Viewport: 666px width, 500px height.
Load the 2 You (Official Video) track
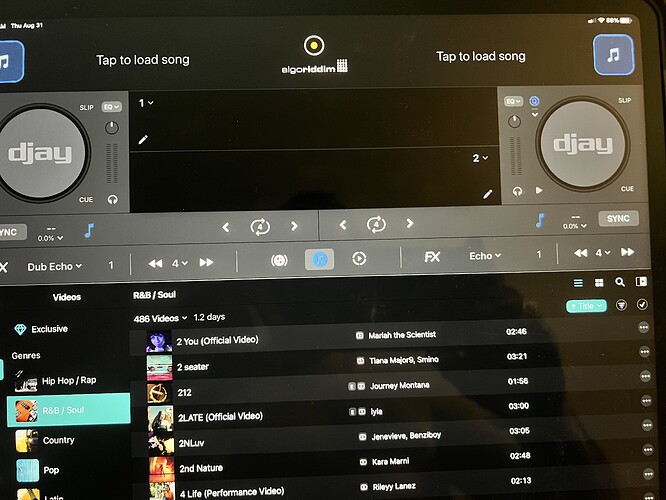[391, 339]
